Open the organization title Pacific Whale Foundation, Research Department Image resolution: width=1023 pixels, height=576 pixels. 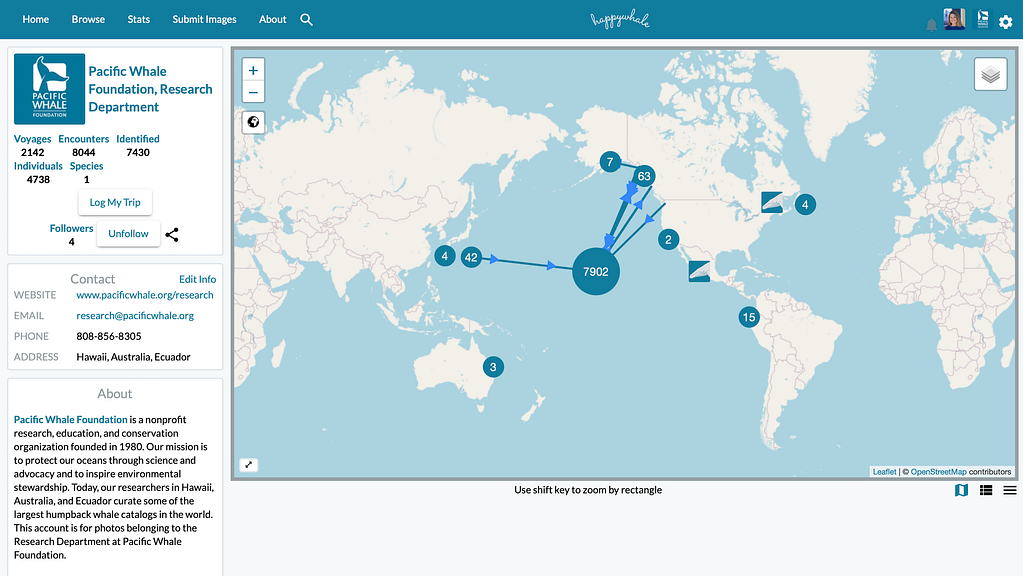click(151, 89)
